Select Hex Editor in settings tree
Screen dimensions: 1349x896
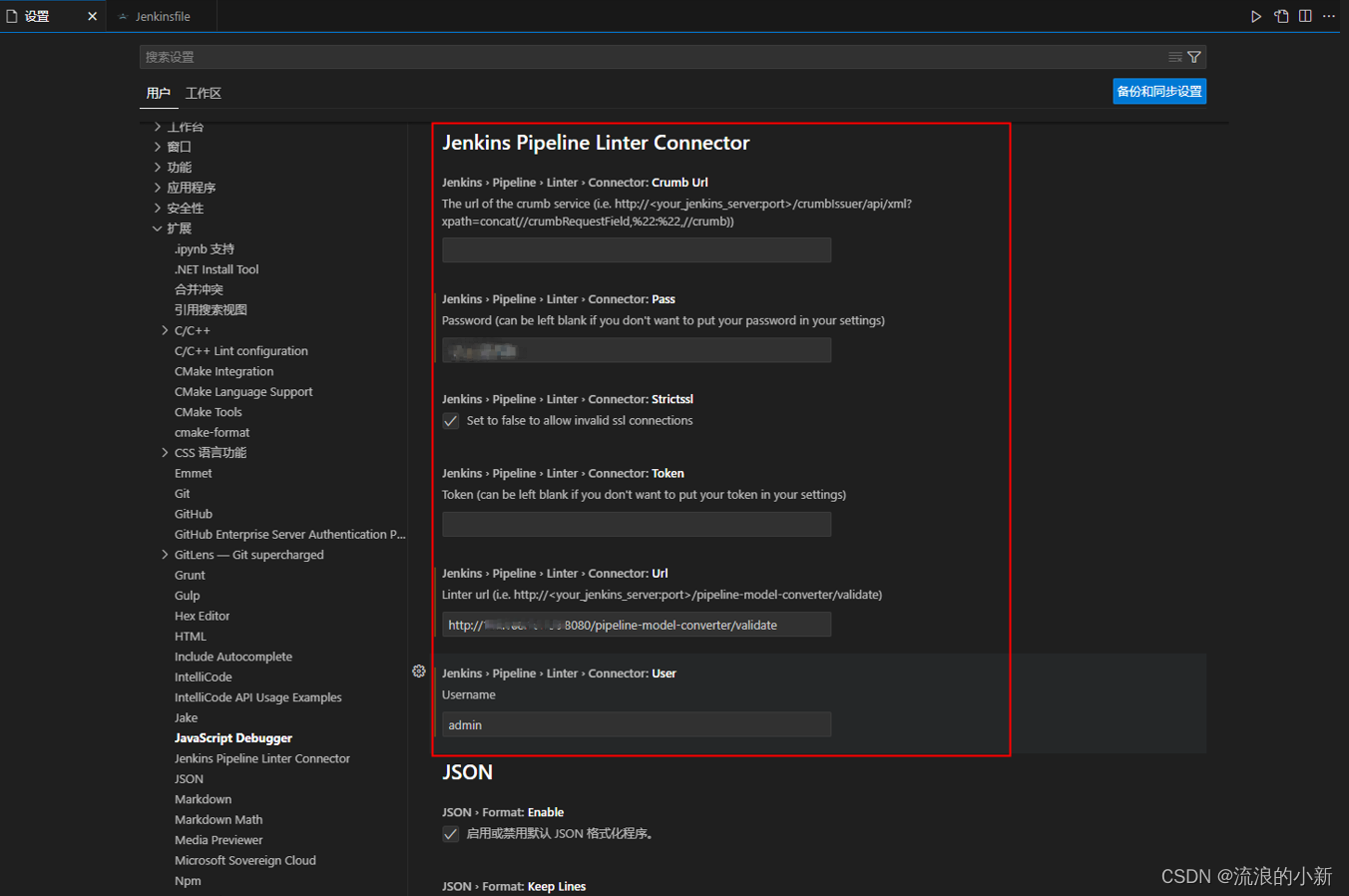[x=203, y=617]
